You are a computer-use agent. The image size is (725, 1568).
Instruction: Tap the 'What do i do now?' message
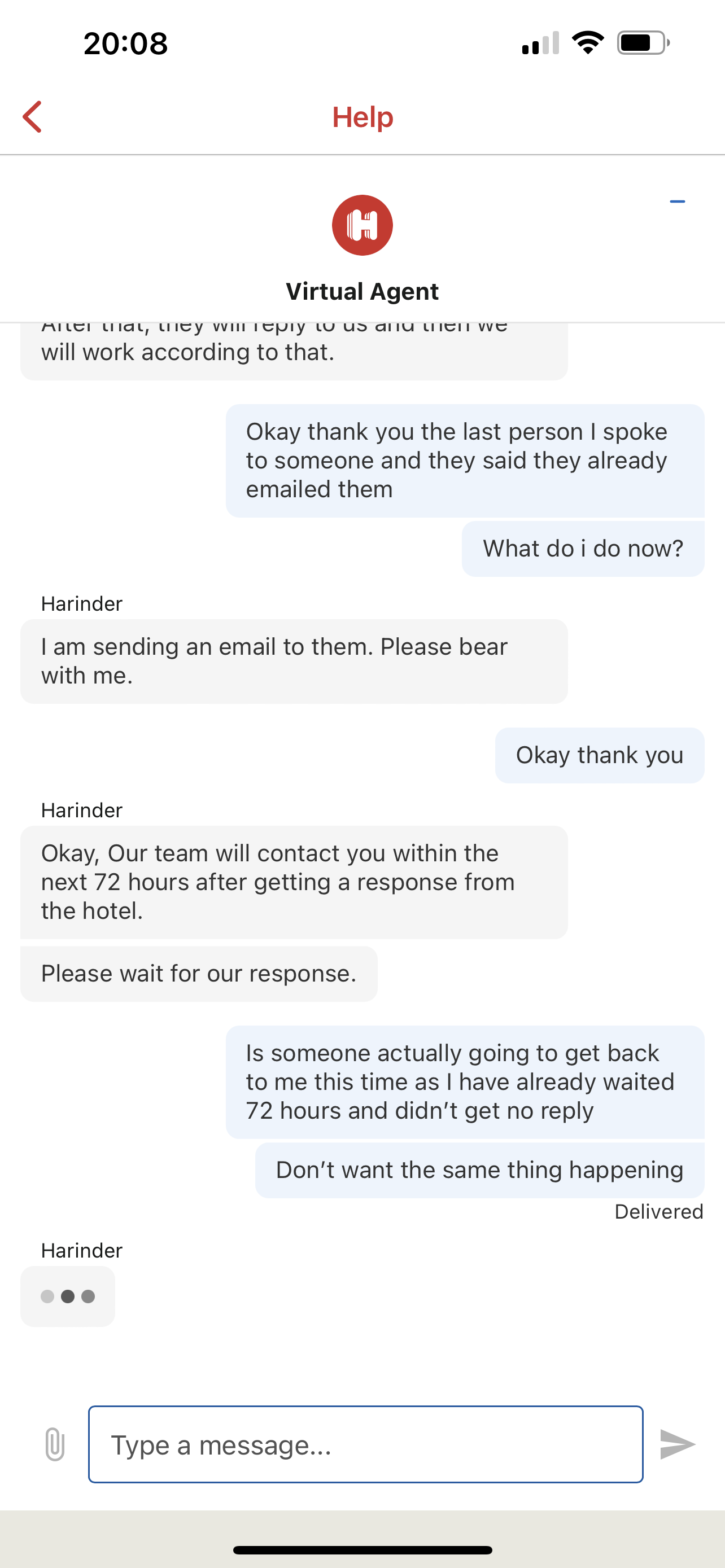(x=583, y=548)
